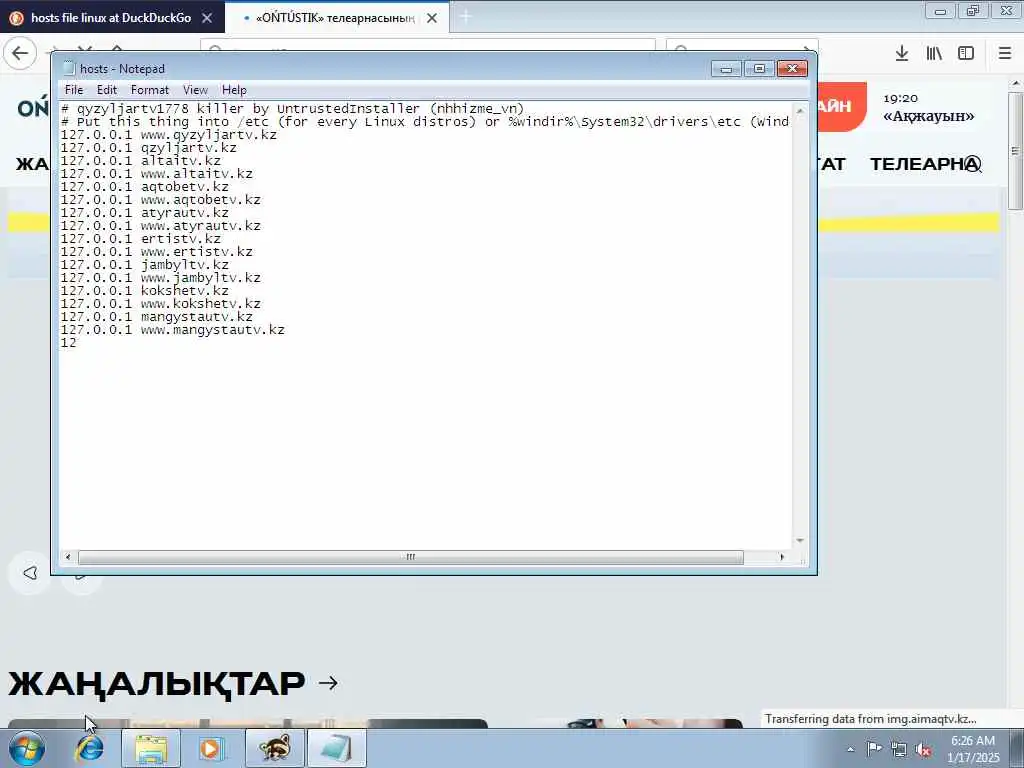Open Windows Explorer folder in taskbar
This screenshot has height=768, width=1024.
coord(151,748)
